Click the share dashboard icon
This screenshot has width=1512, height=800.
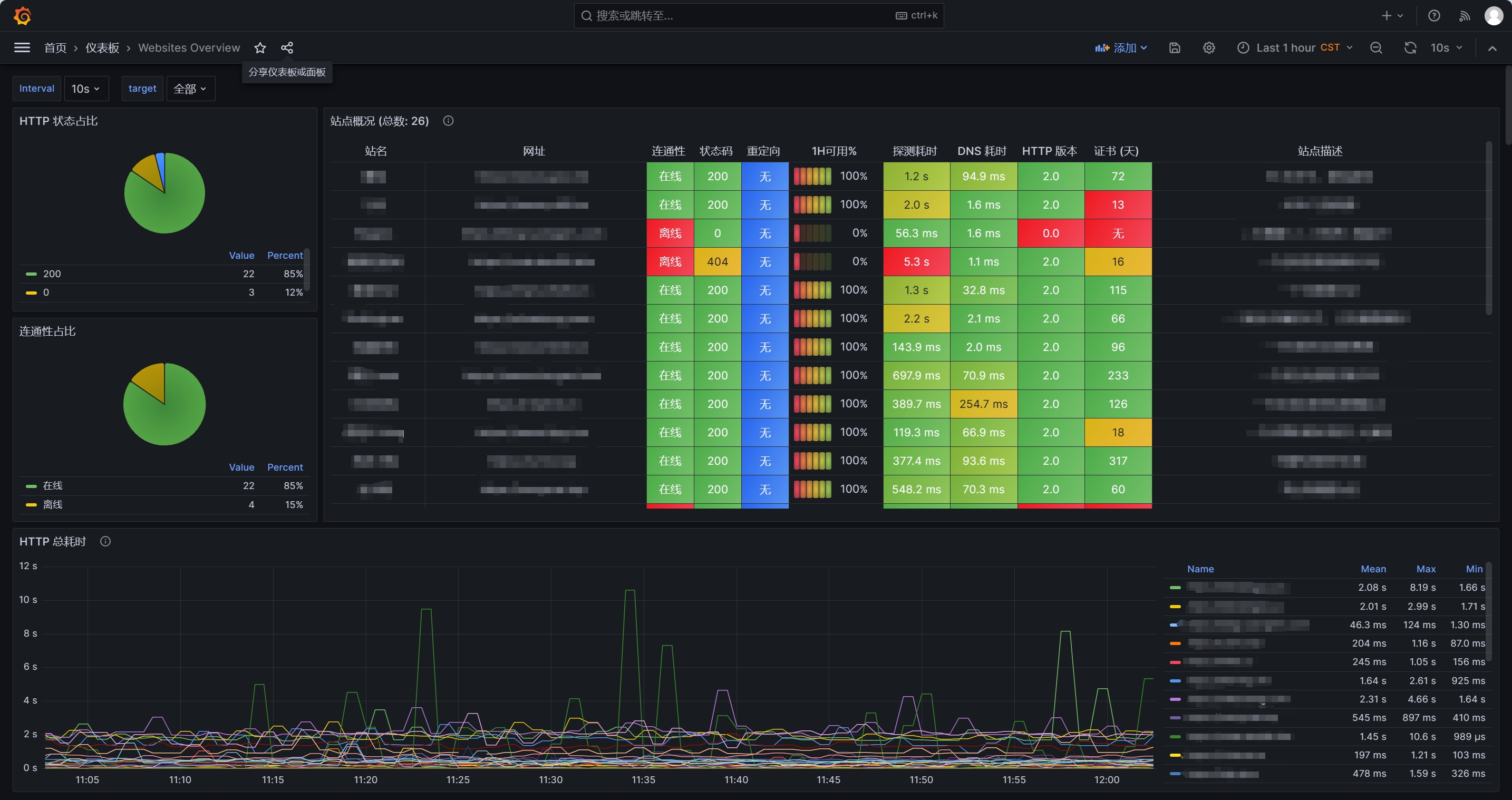pyautogui.click(x=287, y=47)
